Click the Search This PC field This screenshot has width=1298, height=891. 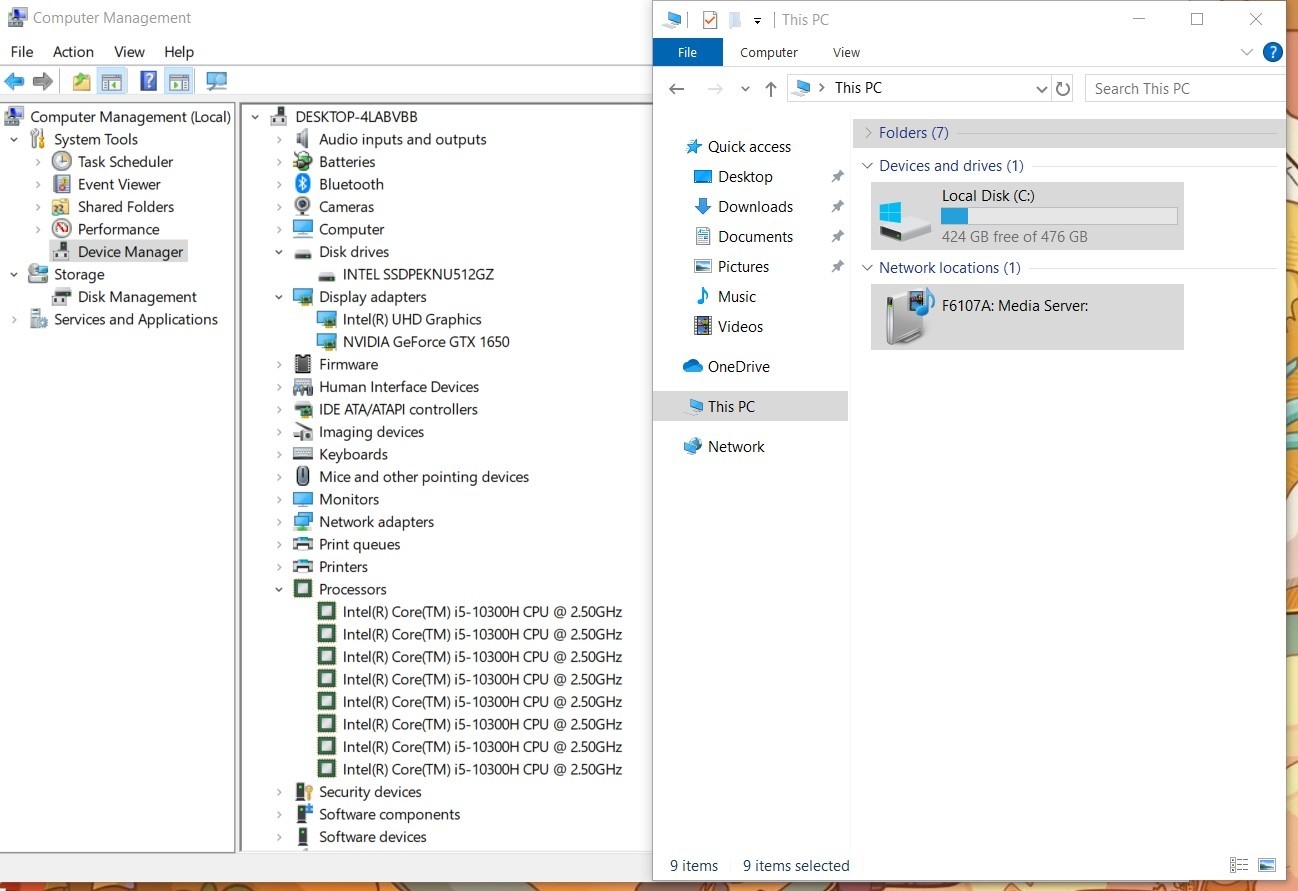1184,89
